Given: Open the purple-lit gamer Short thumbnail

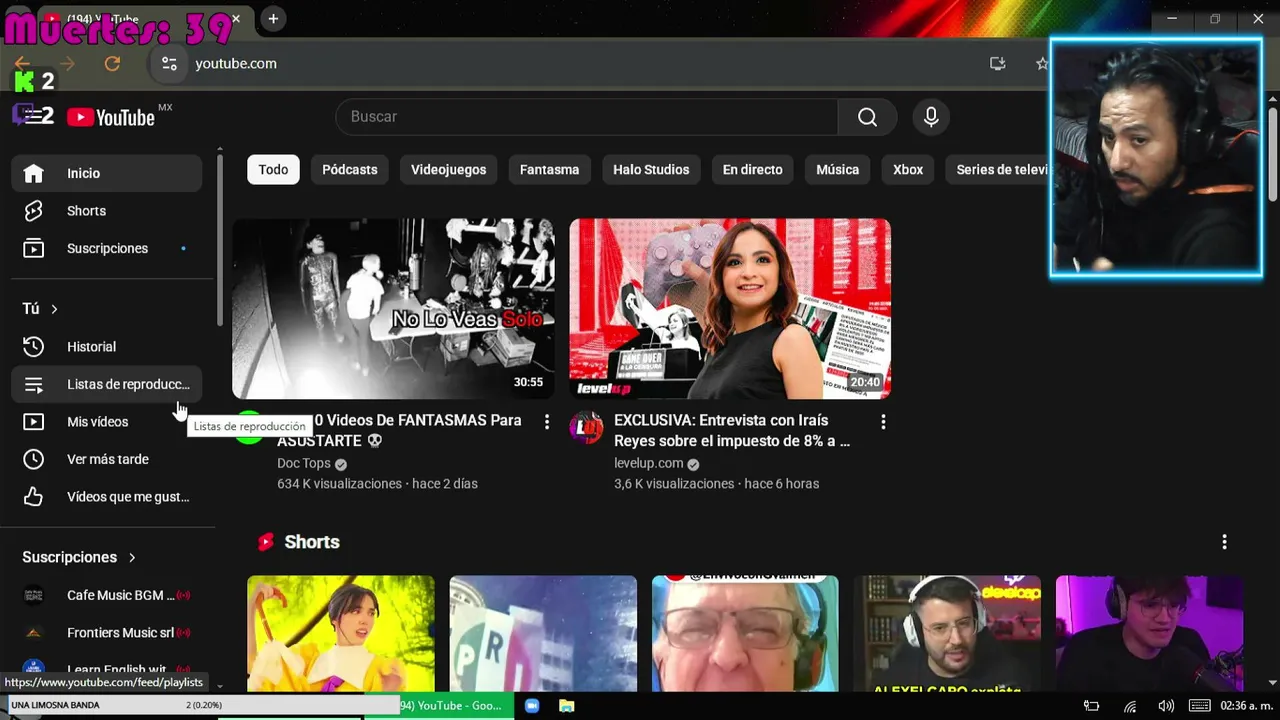Looking at the screenshot, I should (1149, 633).
